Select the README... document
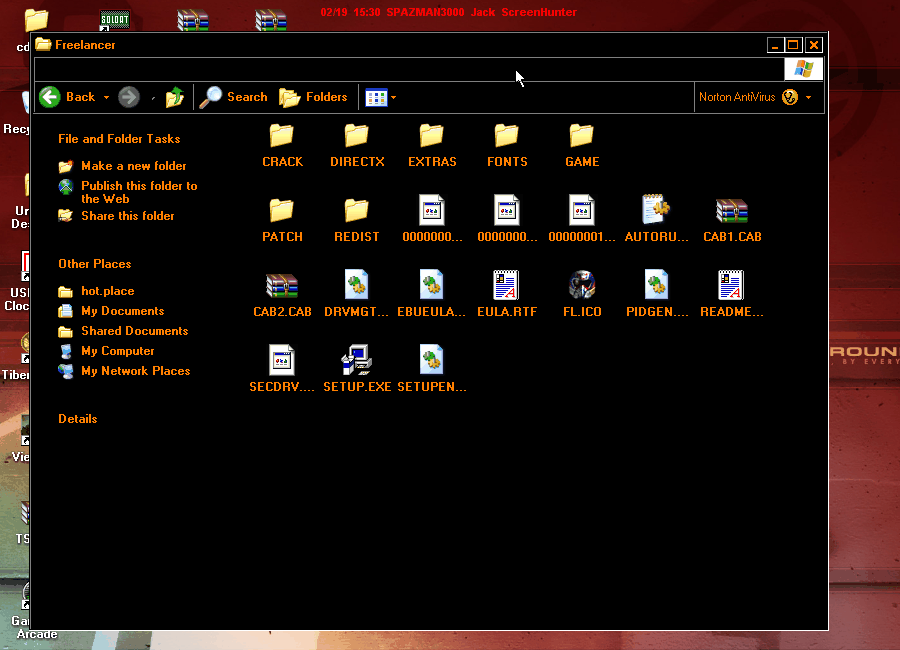 731,295
